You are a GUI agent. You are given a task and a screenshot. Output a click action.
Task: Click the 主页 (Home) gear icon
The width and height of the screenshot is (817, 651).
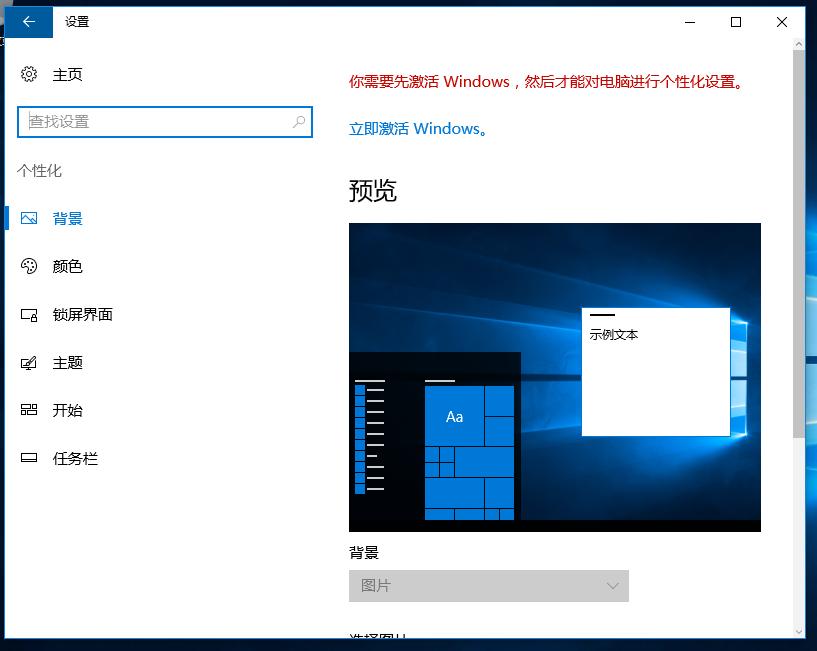[29, 74]
